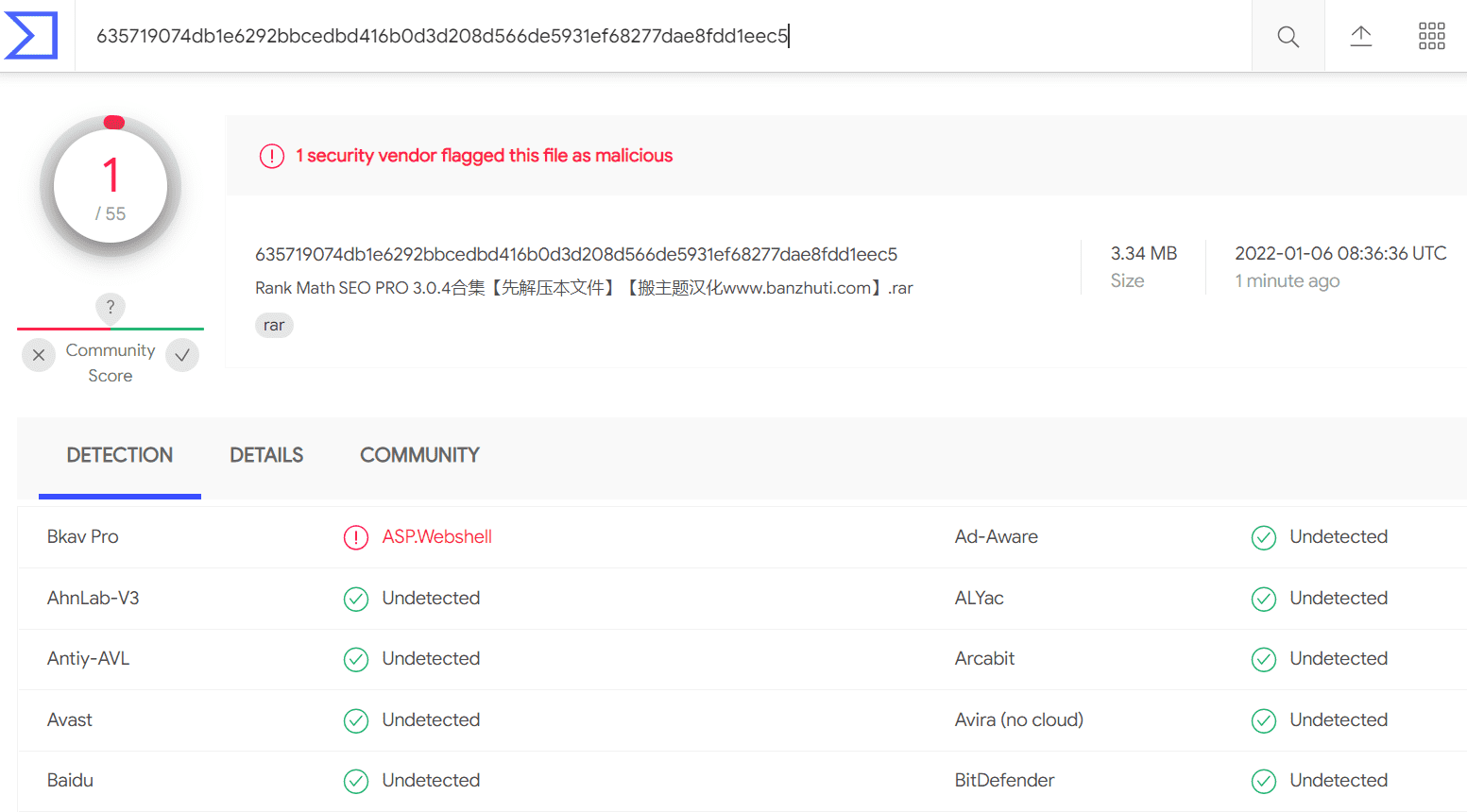Select the file hash text below banner
Screen dimensions: 1467x812
576,254
